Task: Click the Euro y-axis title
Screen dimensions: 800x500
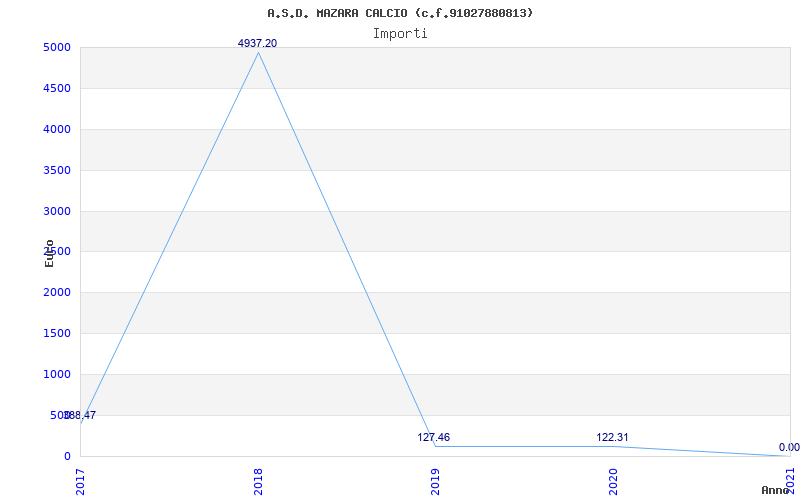Action: point(49,253)
